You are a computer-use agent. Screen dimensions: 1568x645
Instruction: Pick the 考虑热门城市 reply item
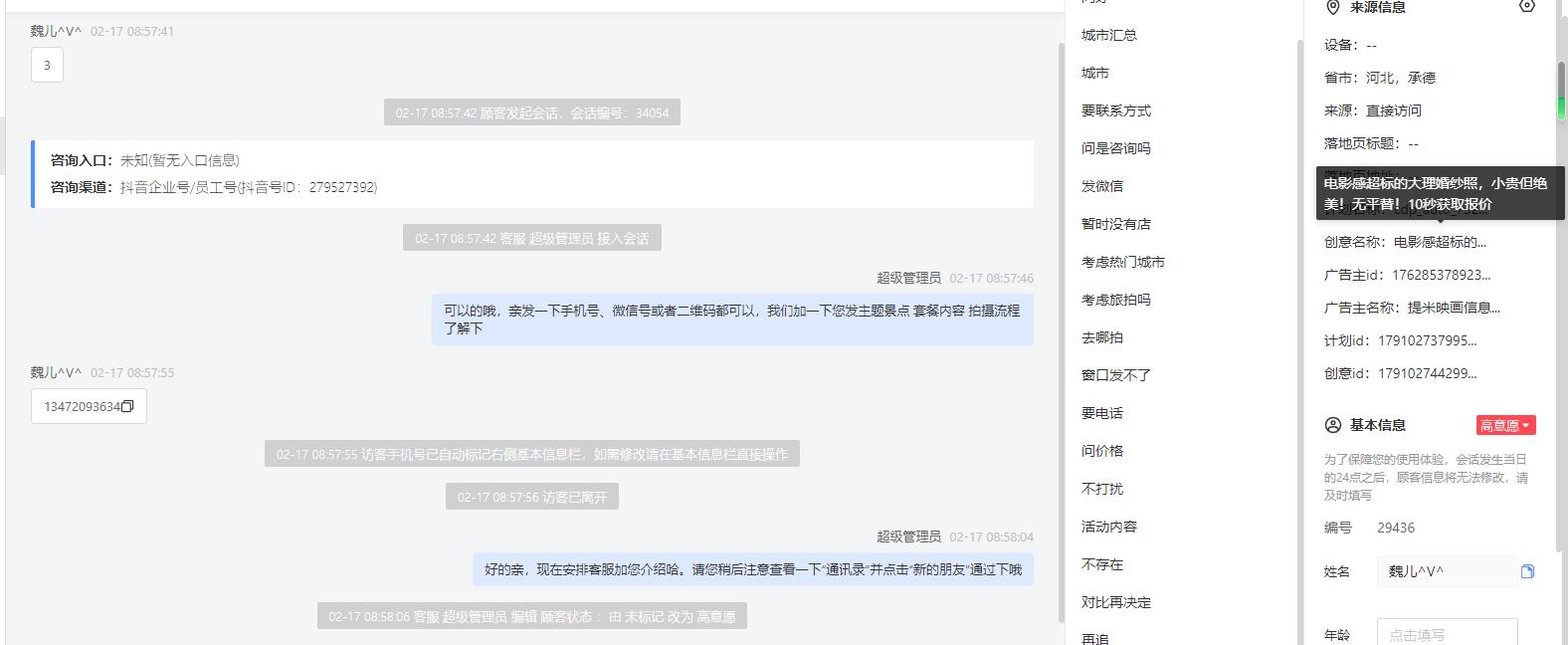point(1123,262)
